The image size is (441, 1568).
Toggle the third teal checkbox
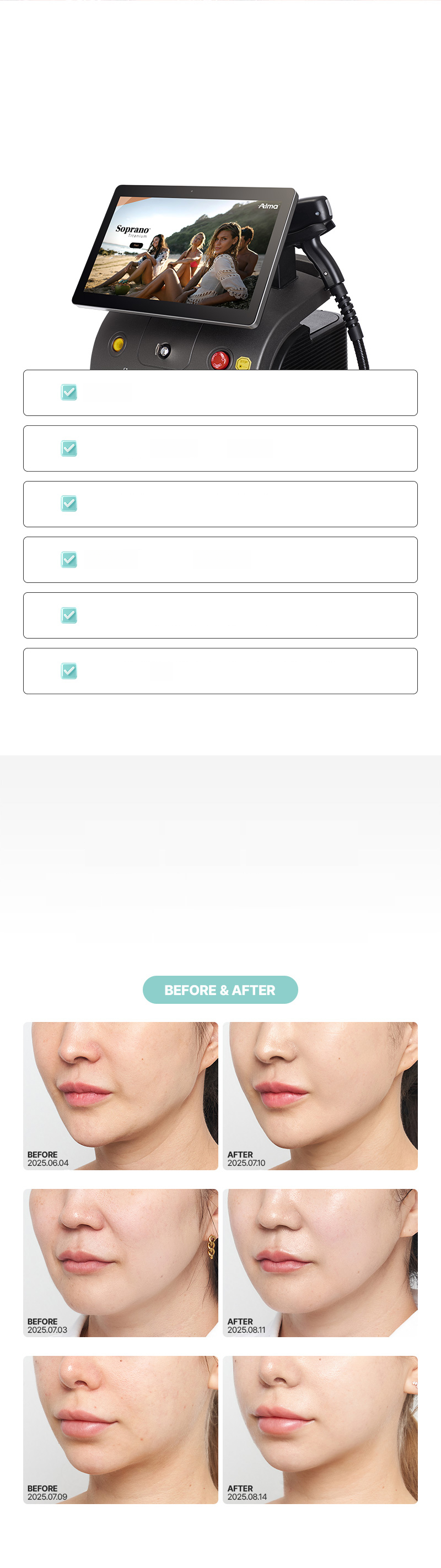click(69, 504)
